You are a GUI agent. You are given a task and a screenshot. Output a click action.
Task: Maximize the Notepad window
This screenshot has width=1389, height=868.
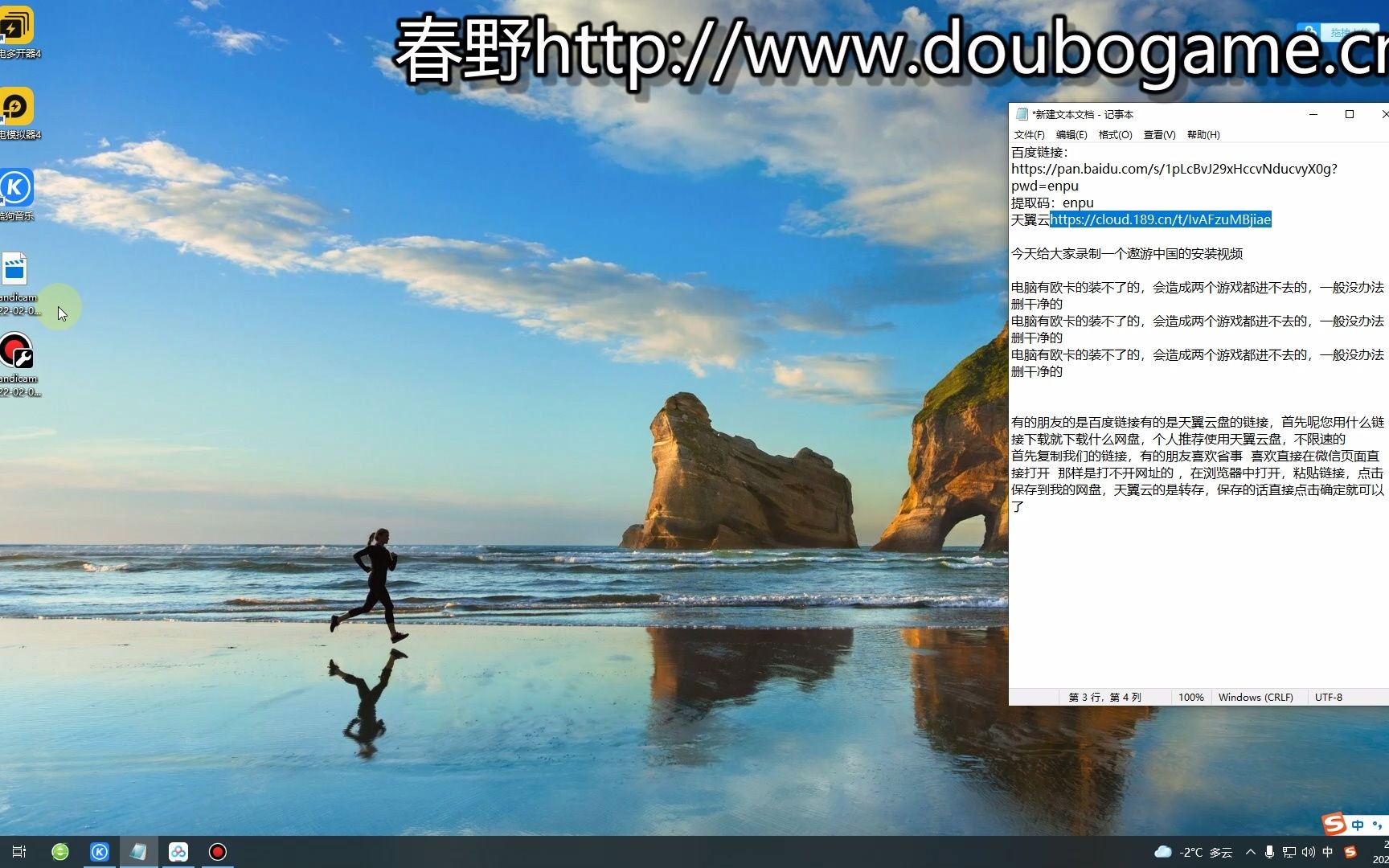point(1350,114)
